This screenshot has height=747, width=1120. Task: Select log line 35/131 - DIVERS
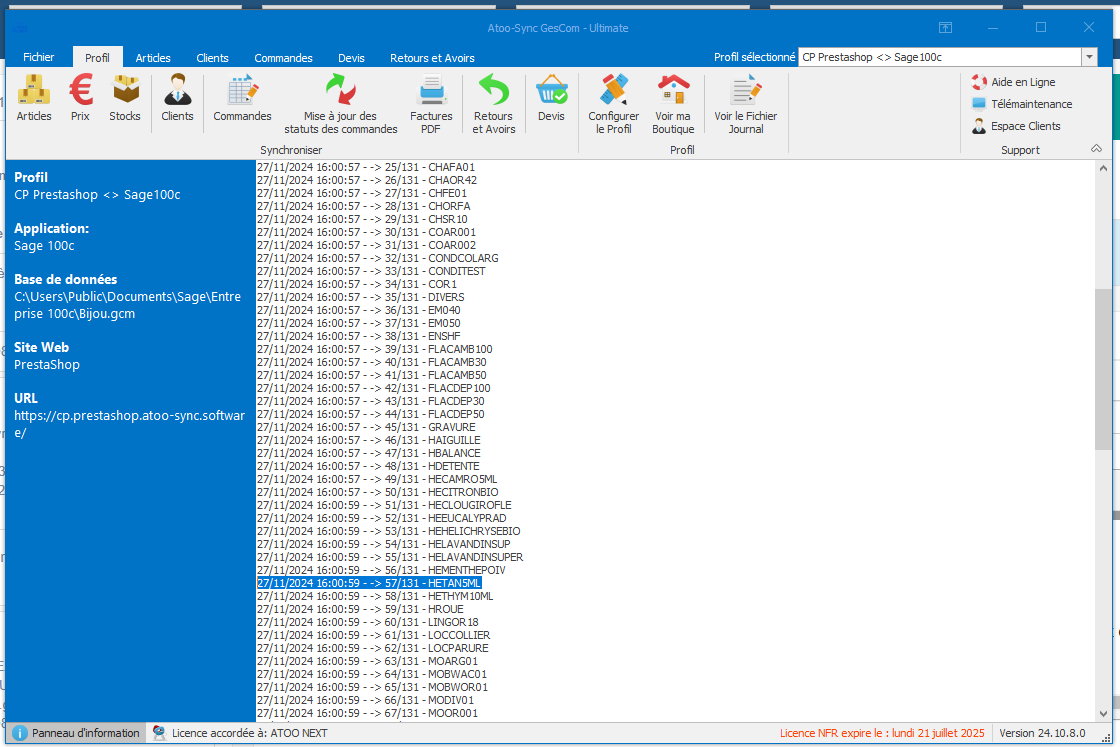pos(360,297)
